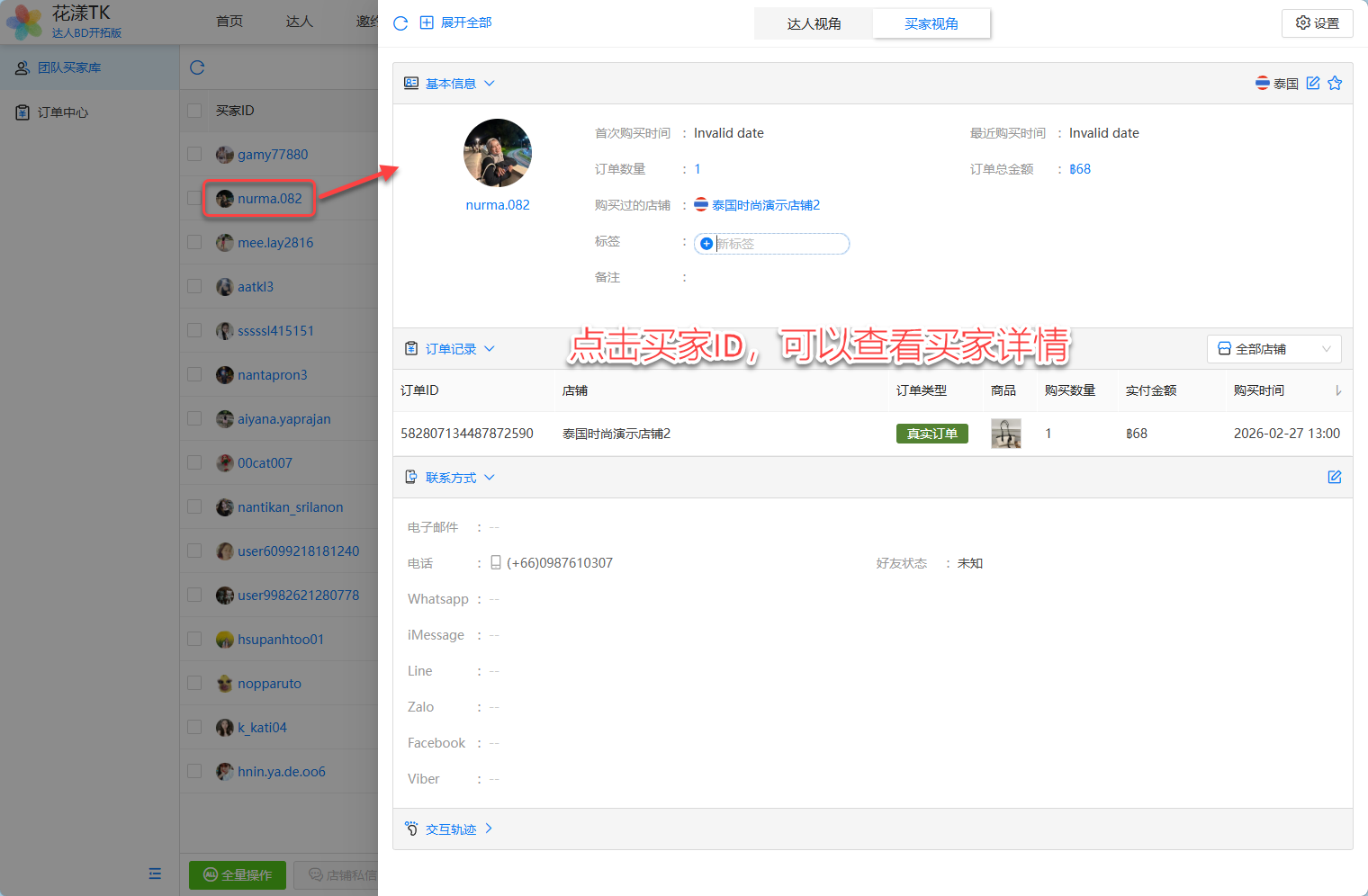This screenshot has width=1368, height=896.
Task: Click edit icon next to 泰国 country
Action: [x=1313, y=83]
